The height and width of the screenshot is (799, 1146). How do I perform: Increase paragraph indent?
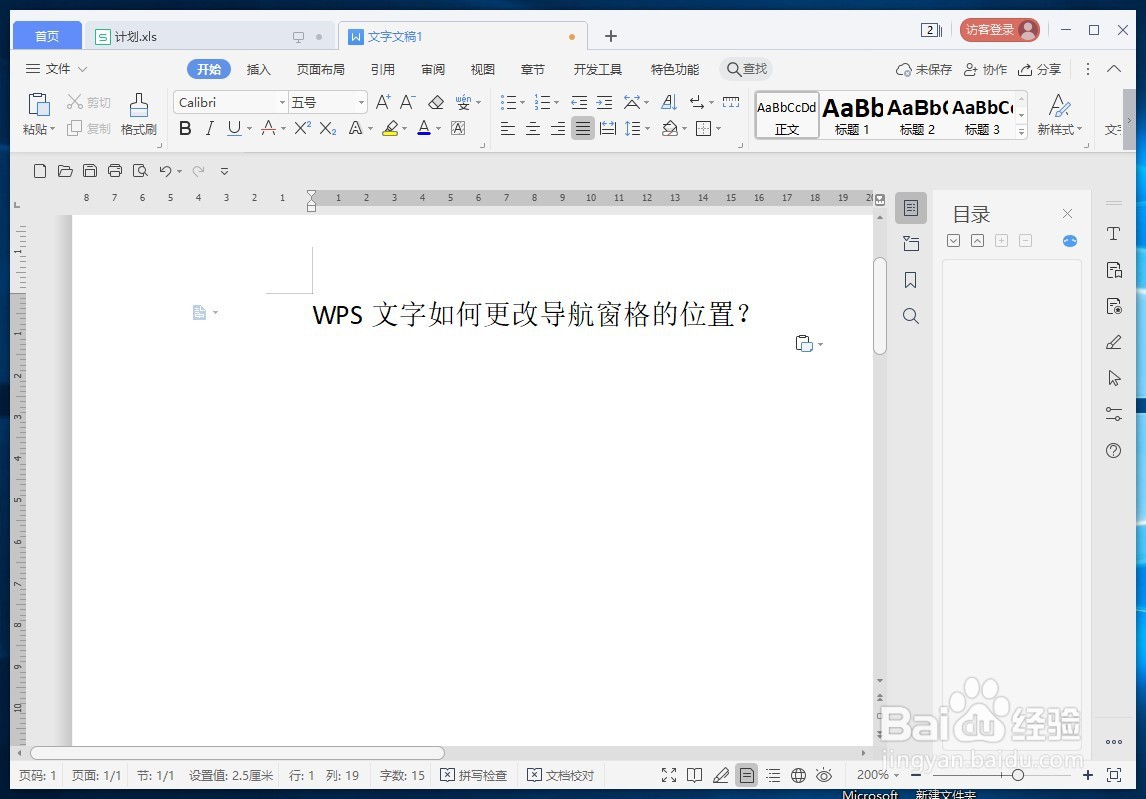[604, 102]
